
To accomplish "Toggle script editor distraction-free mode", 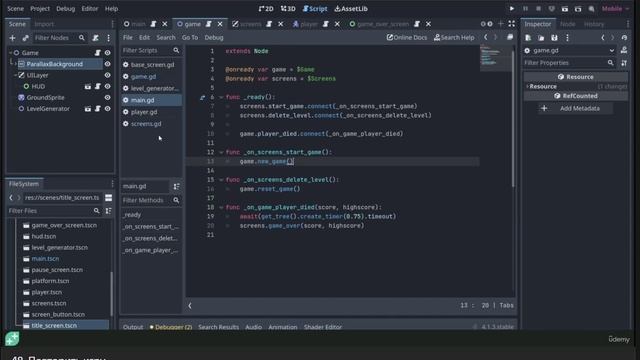I will coord(512,24).
